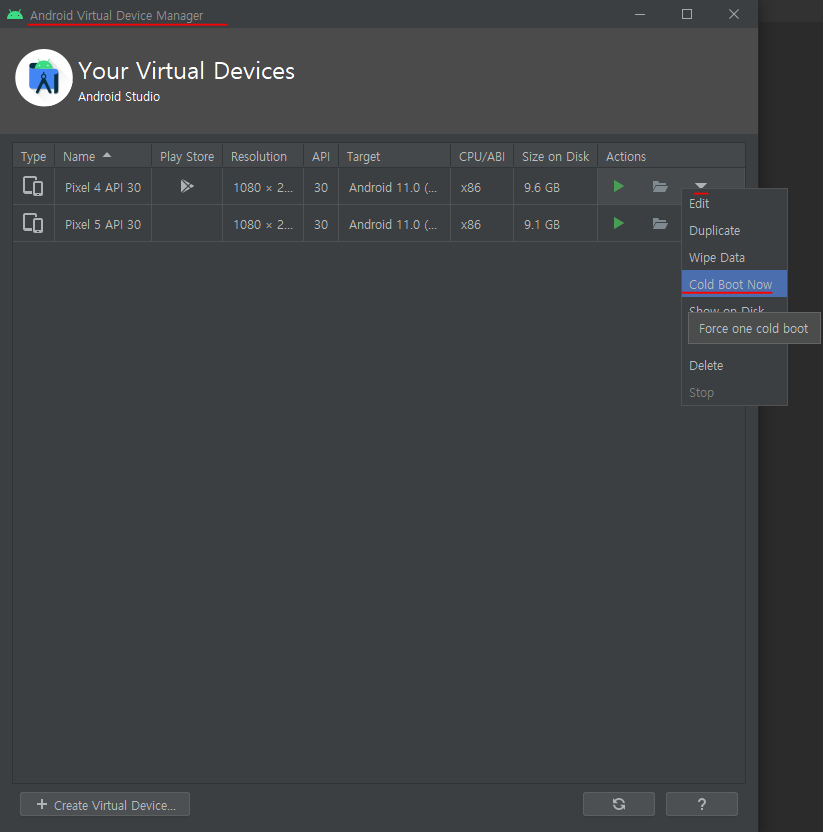Close the Android Virtual Device Manager window
The height and width of the screenshot is (832, 823).
734,14
